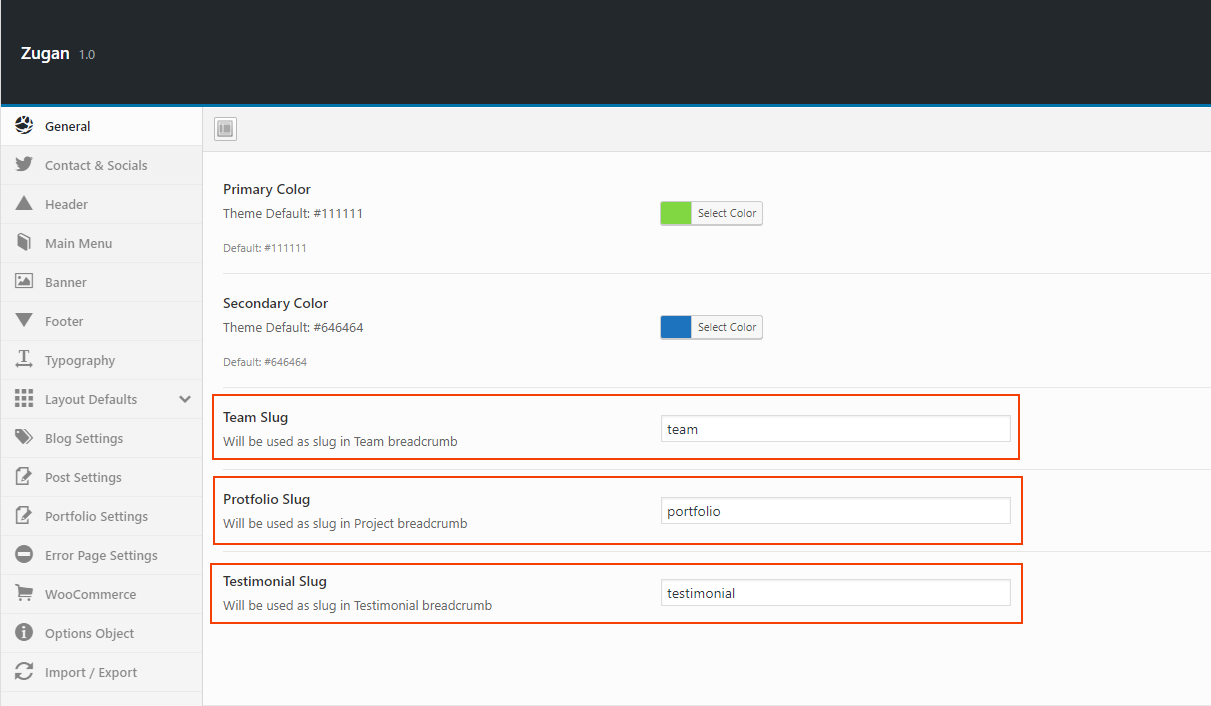Click 'Will be used as slug in Team breadcrumb'

340,441
